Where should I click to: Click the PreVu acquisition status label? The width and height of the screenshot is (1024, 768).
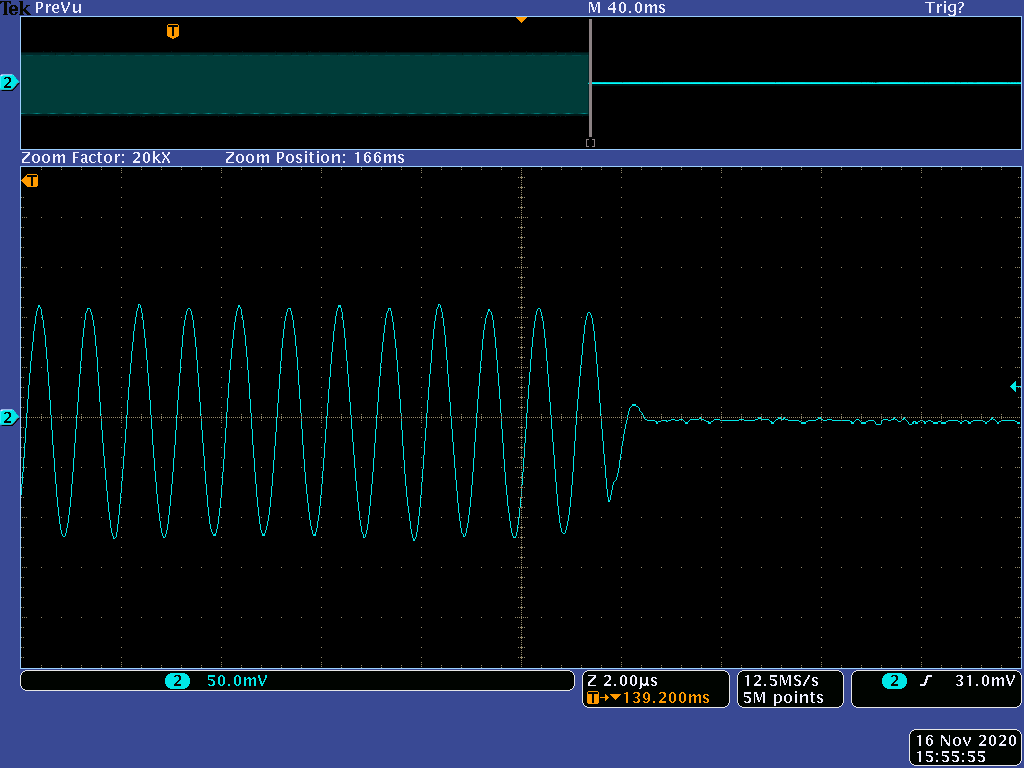tap(59, 8)
